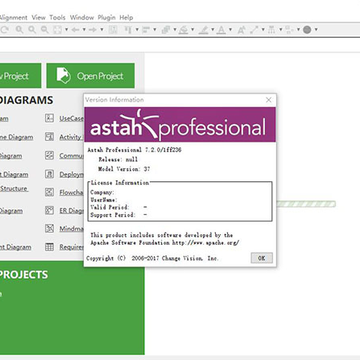Open the Alignment menu
Screen dimensions: 360x360
point(13,17)
